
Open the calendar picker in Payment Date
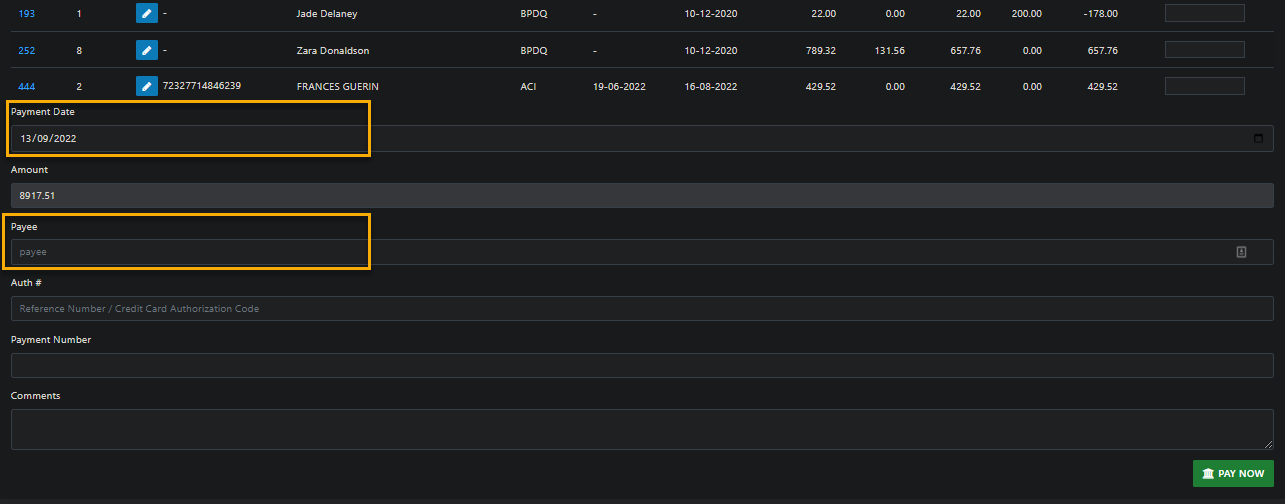pyautogui.click(x=1257, y=139)
